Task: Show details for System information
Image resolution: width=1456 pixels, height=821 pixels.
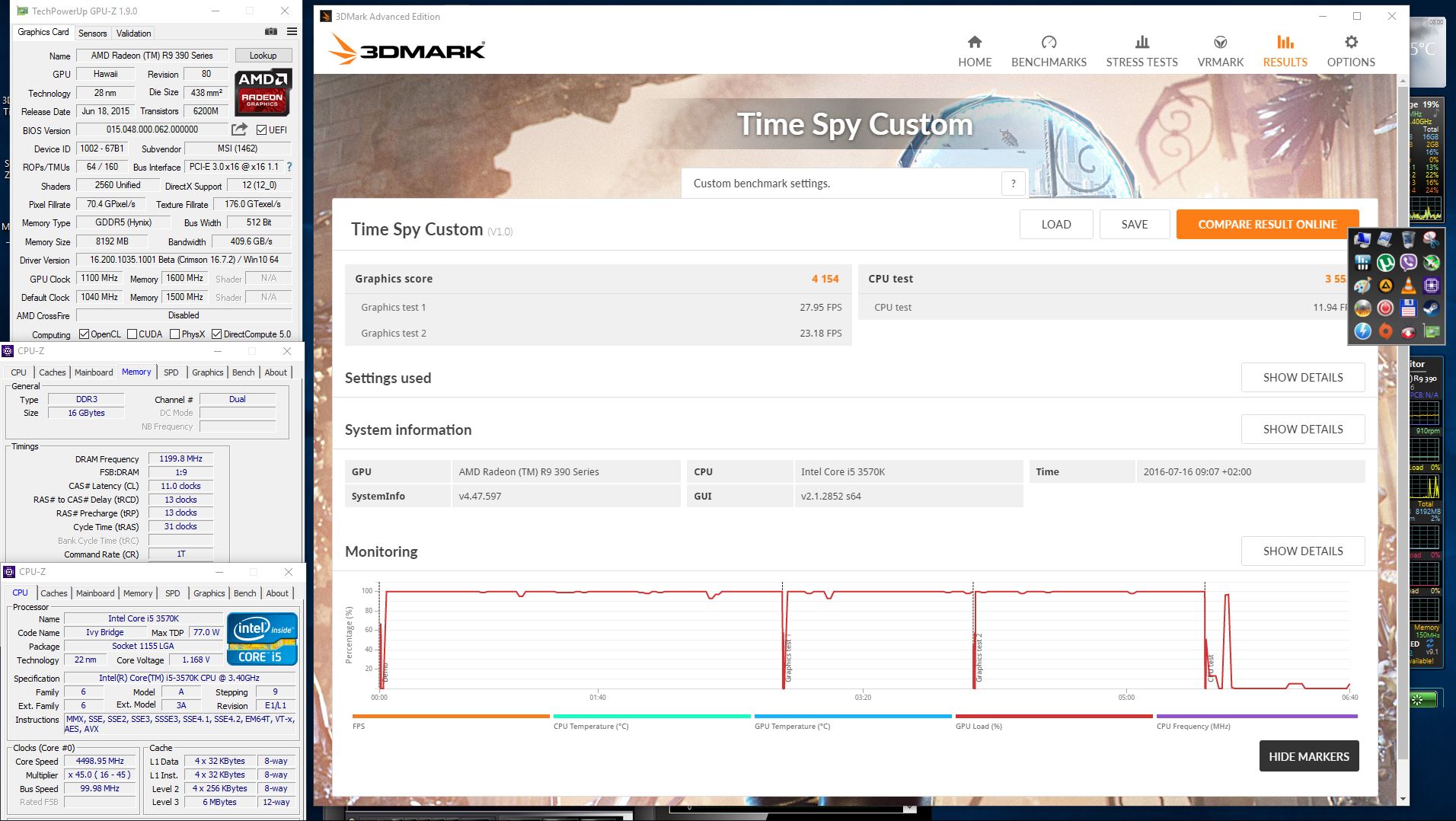Action: tap(1302, 429)
